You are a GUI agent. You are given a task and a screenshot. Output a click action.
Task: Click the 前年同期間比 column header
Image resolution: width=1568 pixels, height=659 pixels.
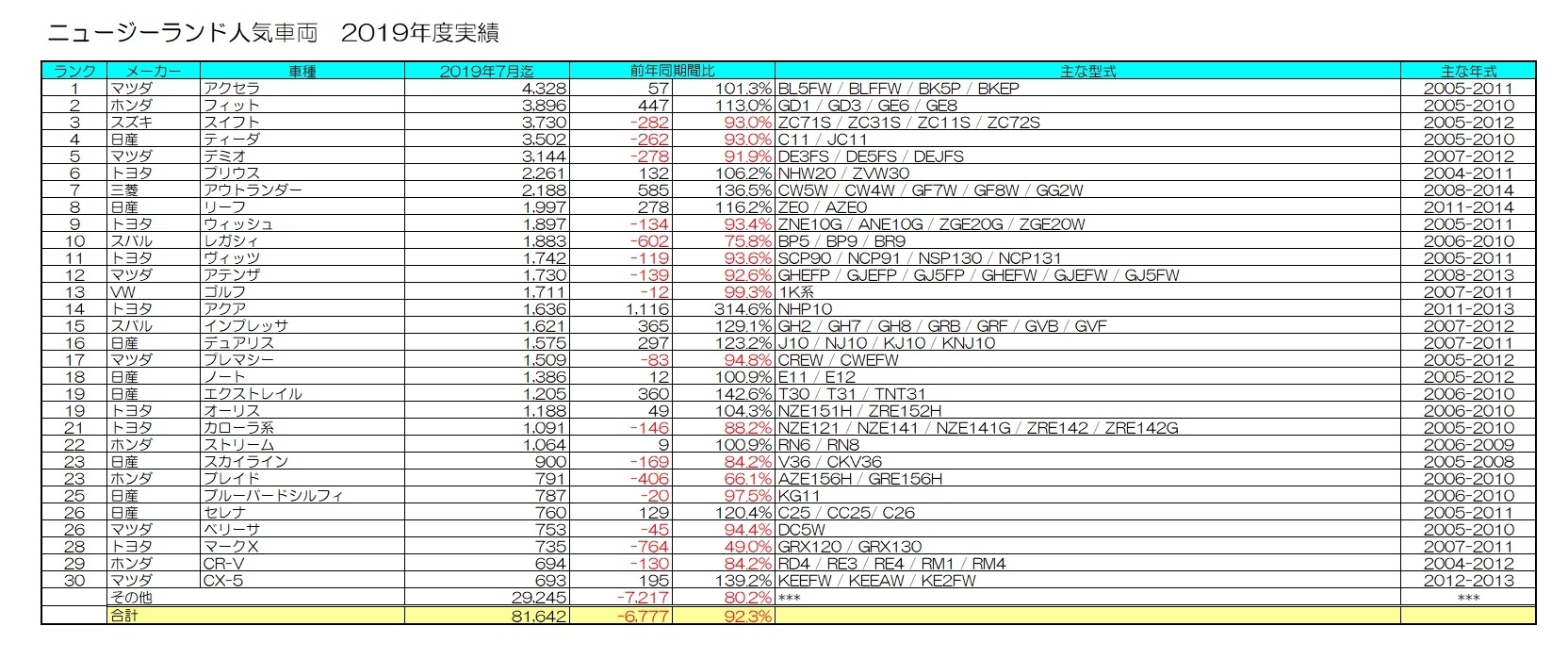point(672,71)
